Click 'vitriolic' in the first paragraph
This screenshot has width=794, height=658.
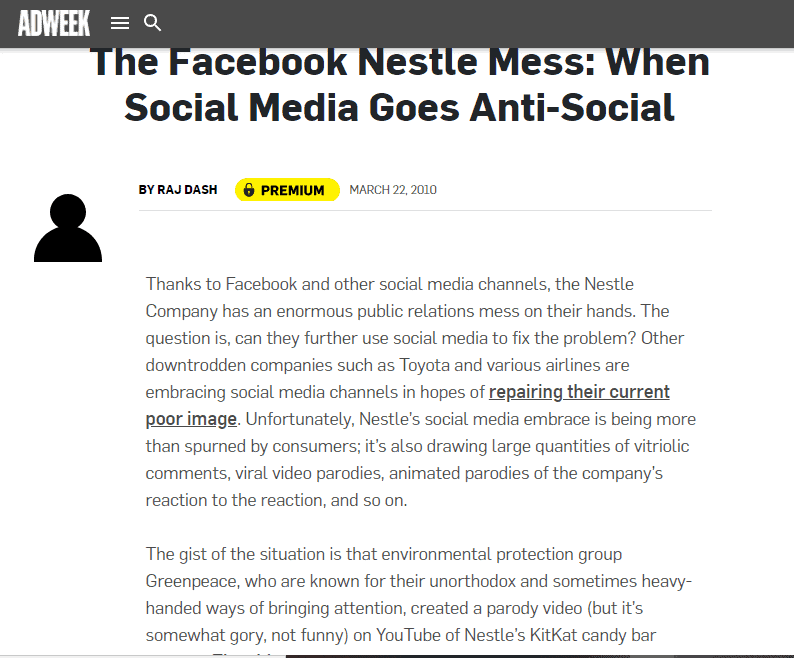[x=655, y=446]
